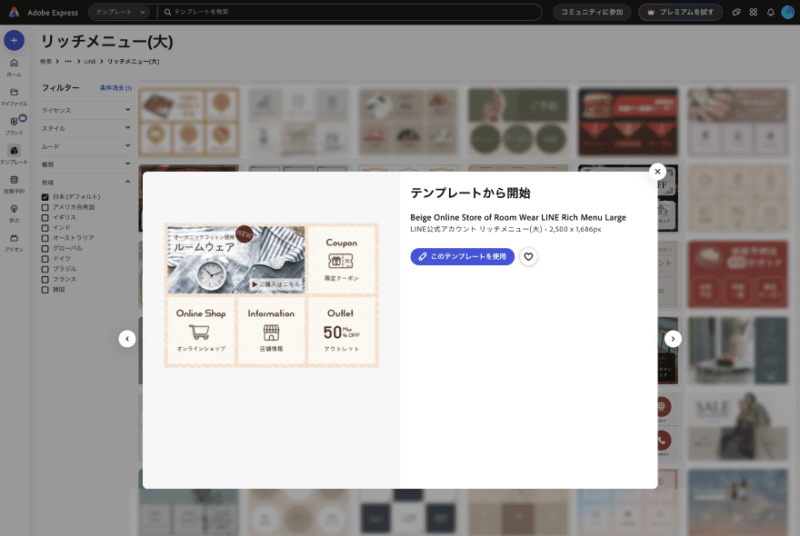The width and height of the screenshot is (800, 536).
Task: Check the イギリス region checkbox
Action: point(45,217)
